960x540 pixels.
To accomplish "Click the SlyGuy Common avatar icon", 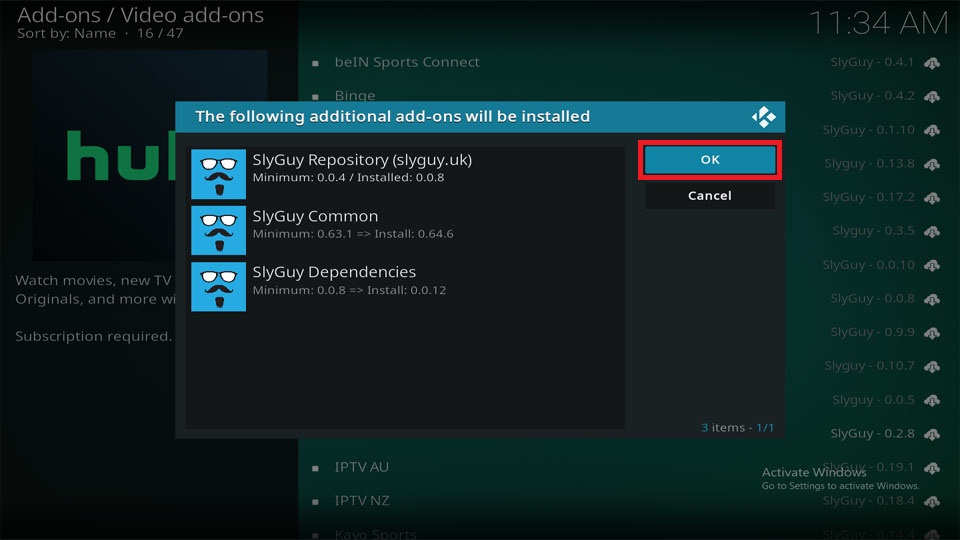I will click(219, 230).
